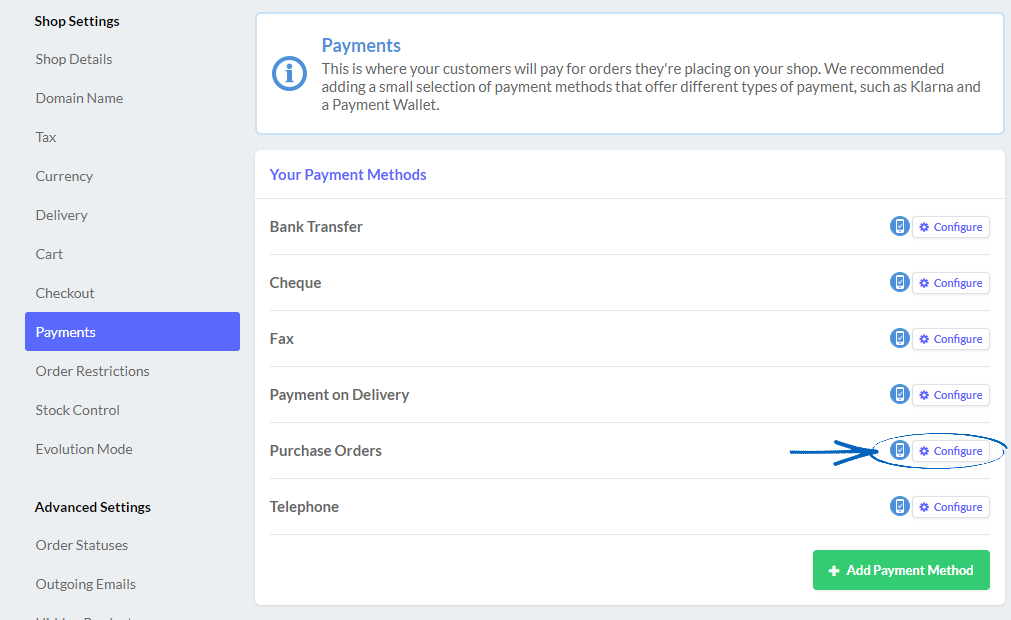Configure the Cheque payment method
The image size is (1011, 620).
pyautogui.click(x=950, y=282)
